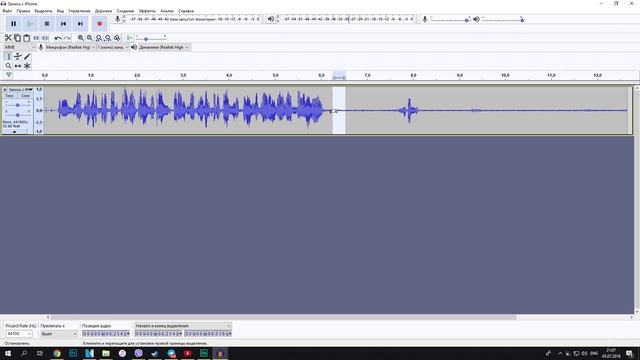
Task: Select the Multi-tool asterisk icon
Action: (27, 66)
